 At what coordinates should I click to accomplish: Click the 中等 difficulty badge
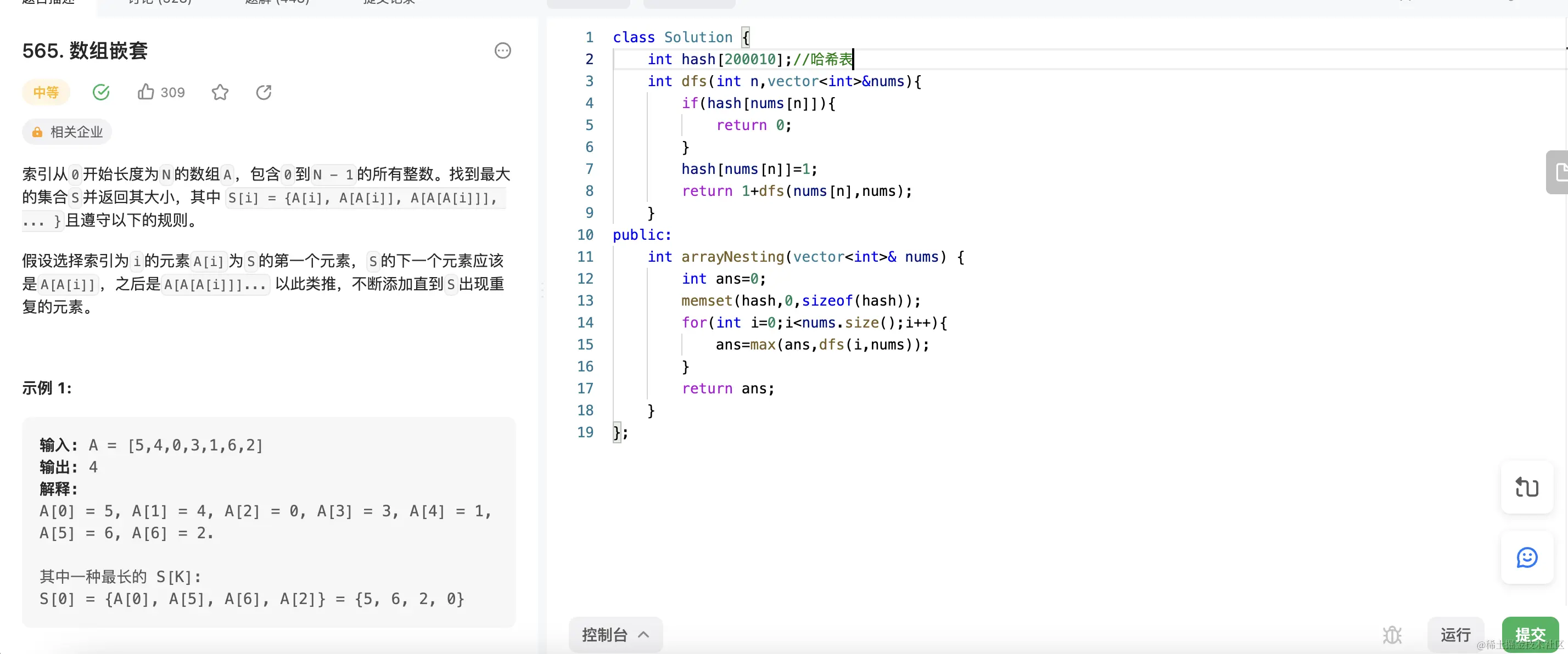tap(46, 93)
